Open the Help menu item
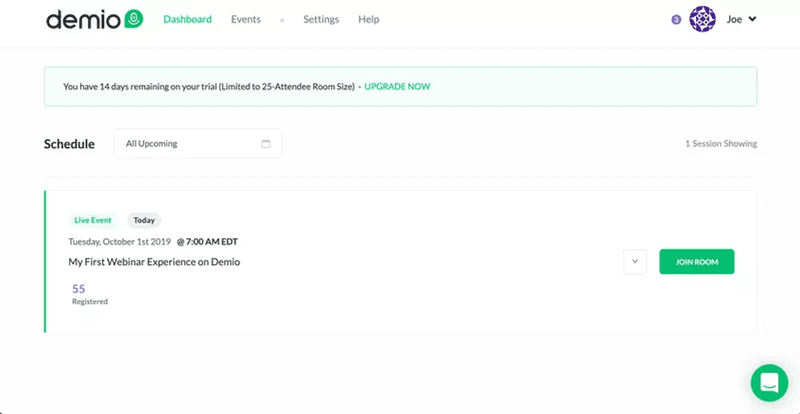Screen dimensions: 800x414 click(368, 19)
